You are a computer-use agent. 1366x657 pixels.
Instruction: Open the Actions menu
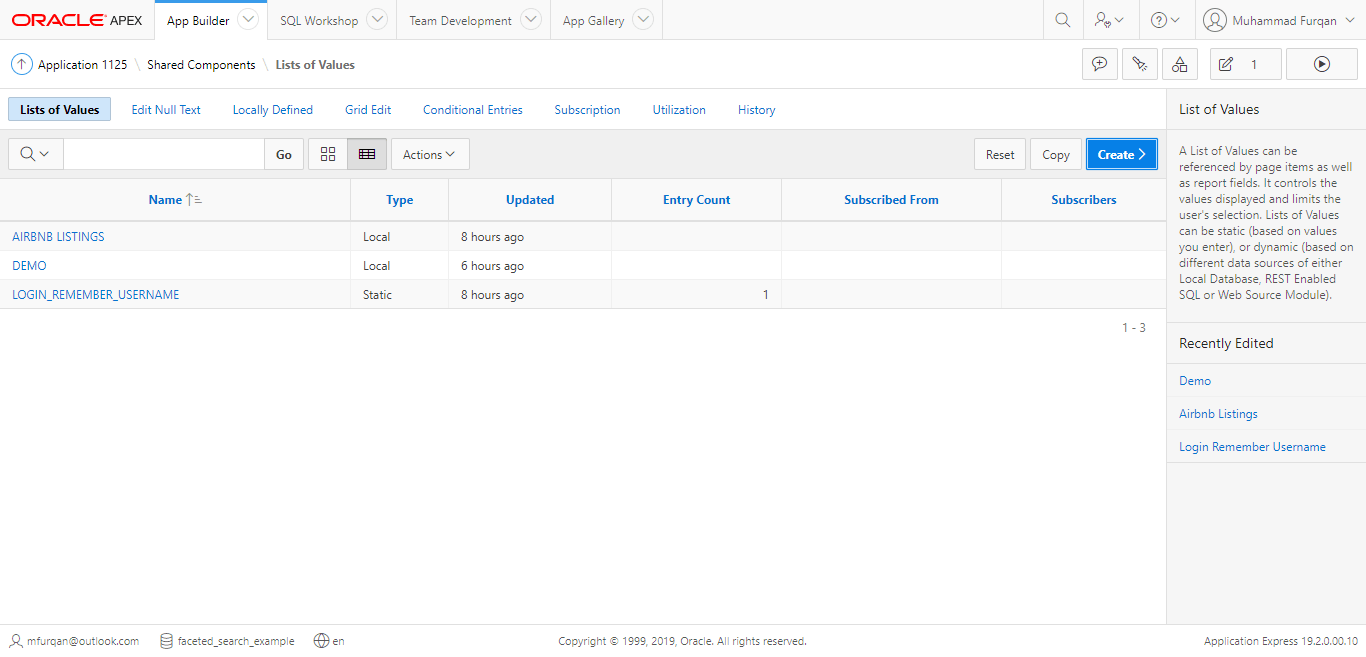coord(429,154)
